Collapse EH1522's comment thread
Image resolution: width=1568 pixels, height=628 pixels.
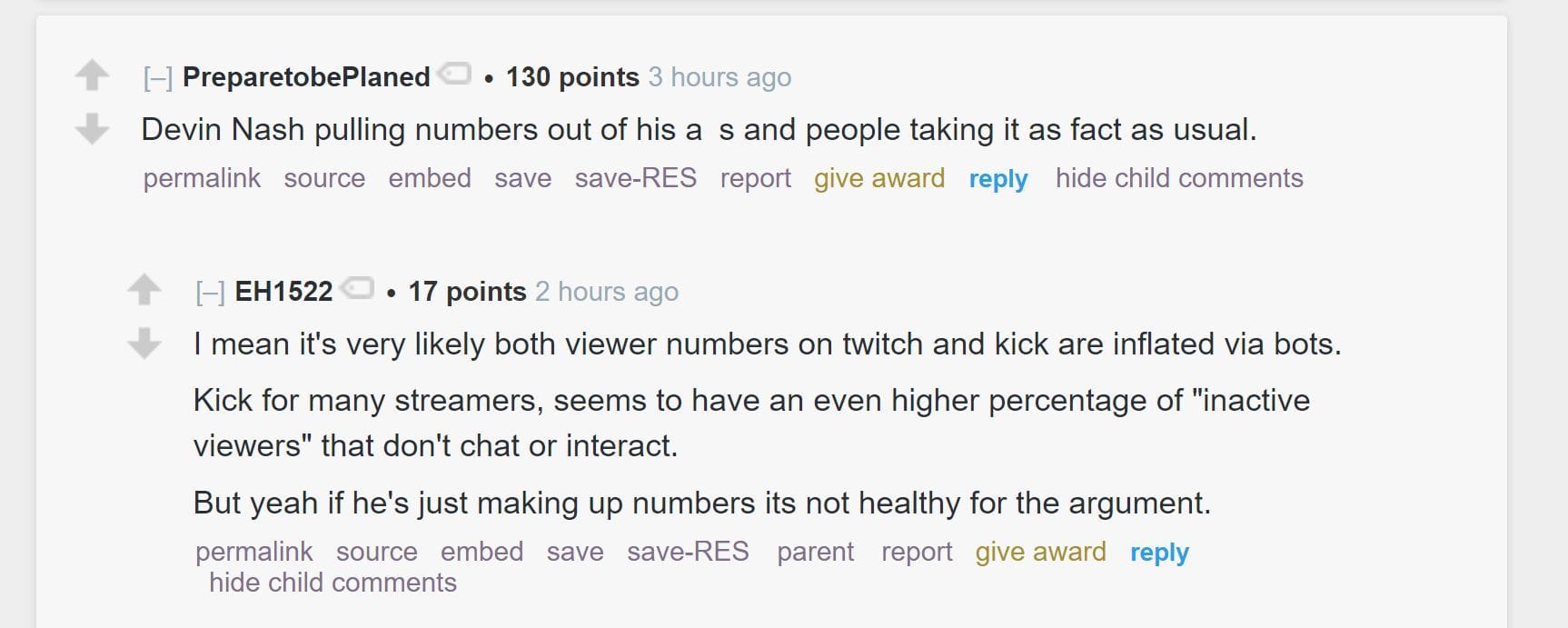[213, 291]
